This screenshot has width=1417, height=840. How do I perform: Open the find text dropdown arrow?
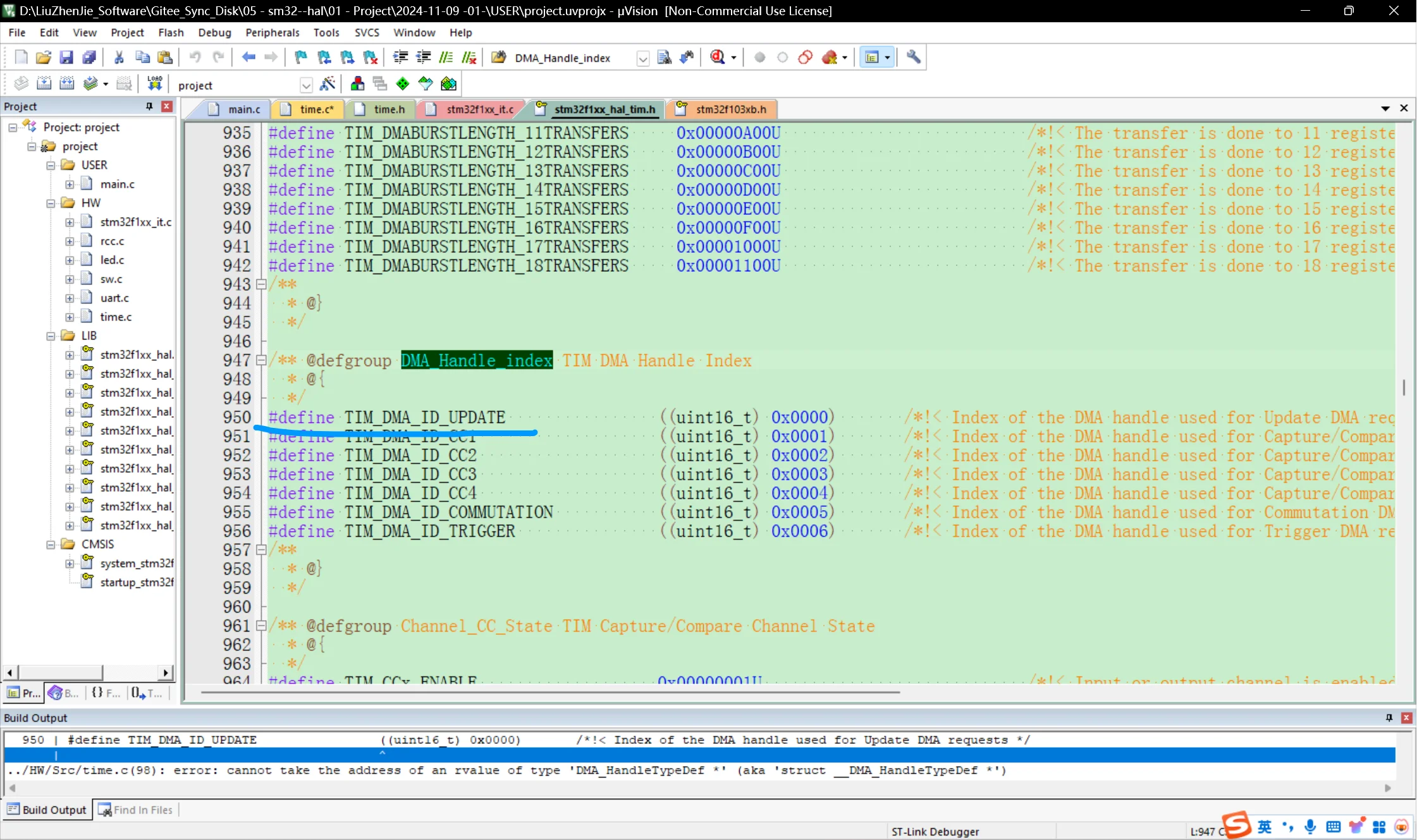642,59
